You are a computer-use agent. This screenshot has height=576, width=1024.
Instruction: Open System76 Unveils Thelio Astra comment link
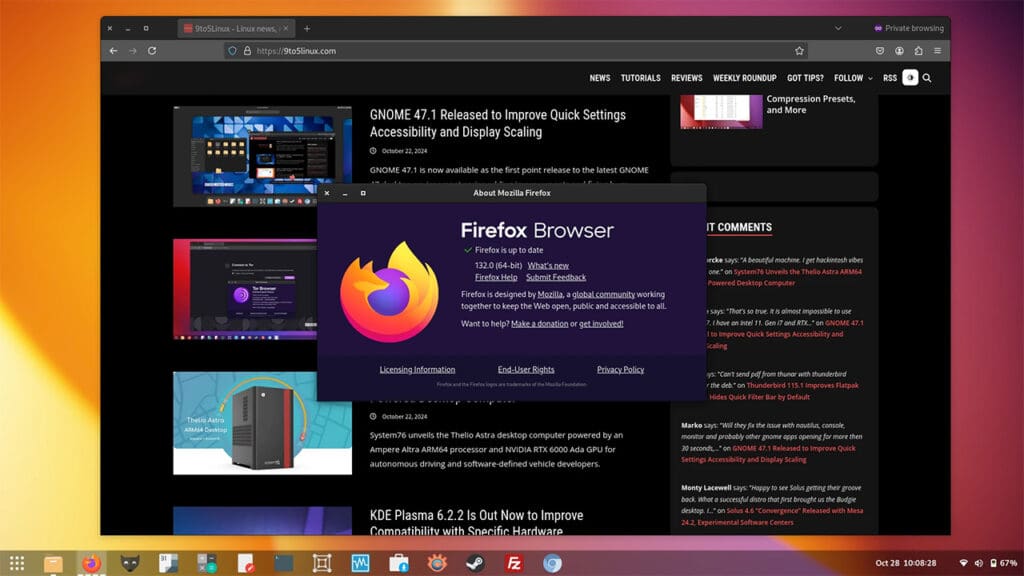784,277
